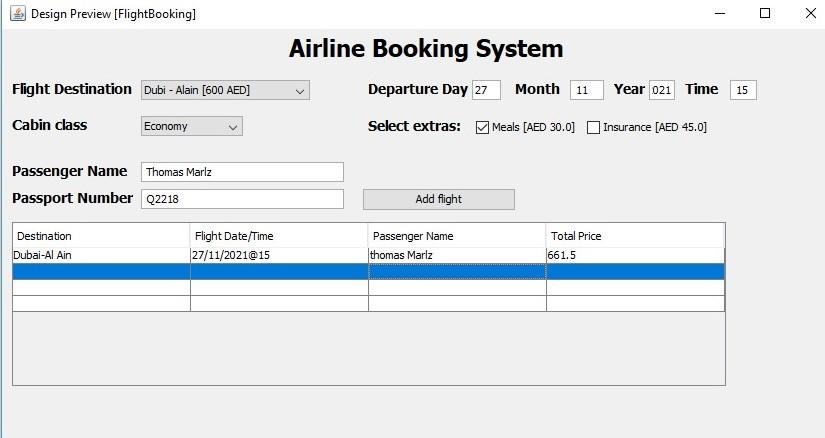Click the Add flight button

[439, 199]
